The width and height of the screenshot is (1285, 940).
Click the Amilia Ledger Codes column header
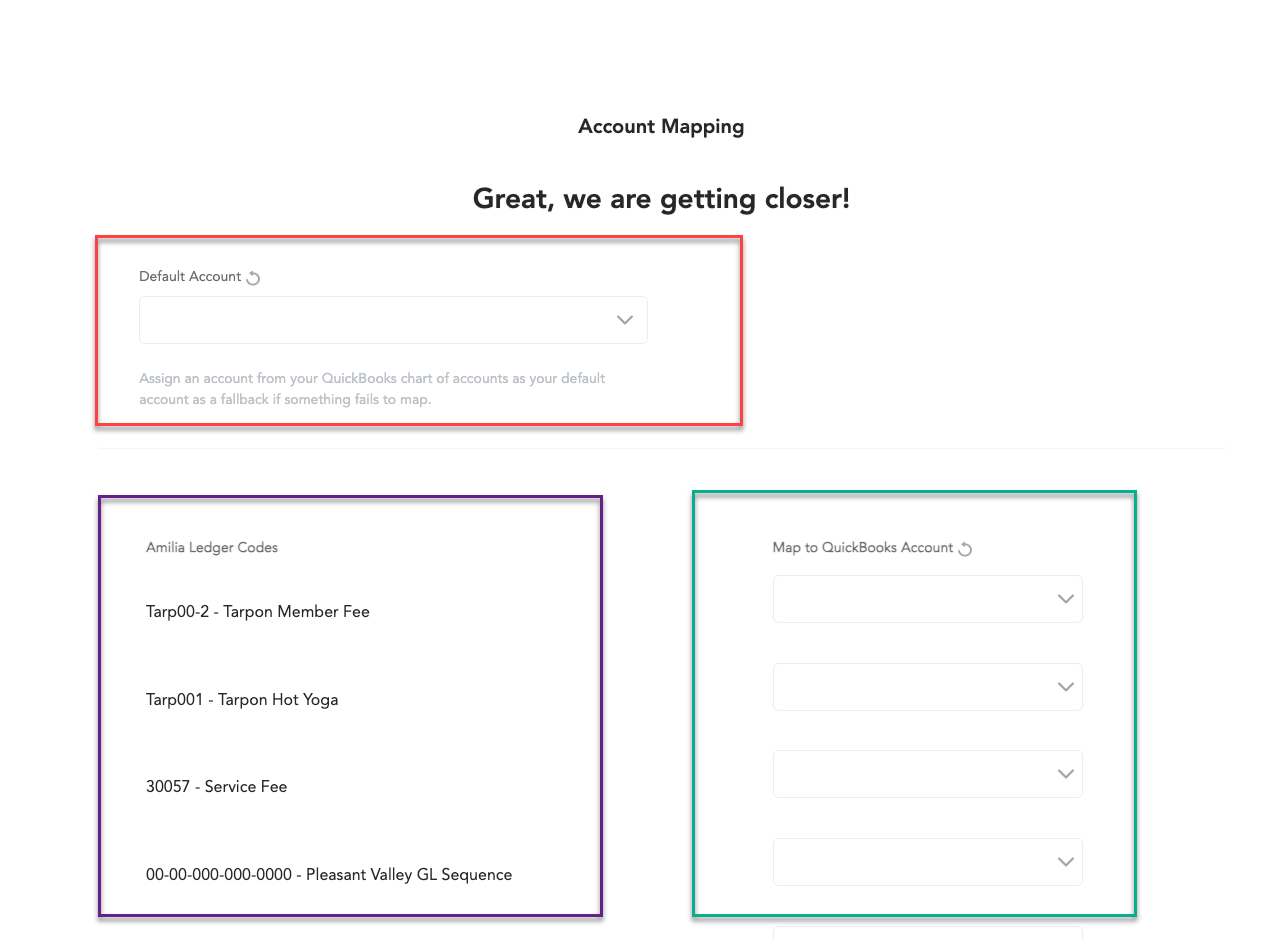click(212, 548)
